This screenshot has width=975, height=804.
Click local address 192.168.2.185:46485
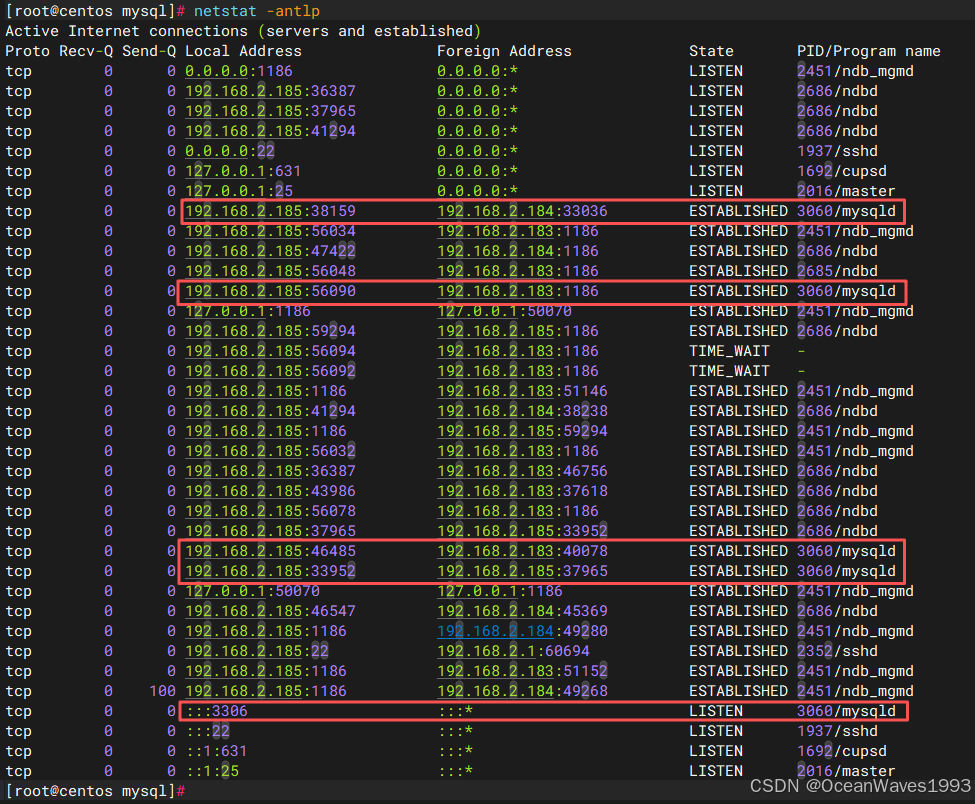click(270, 551)
